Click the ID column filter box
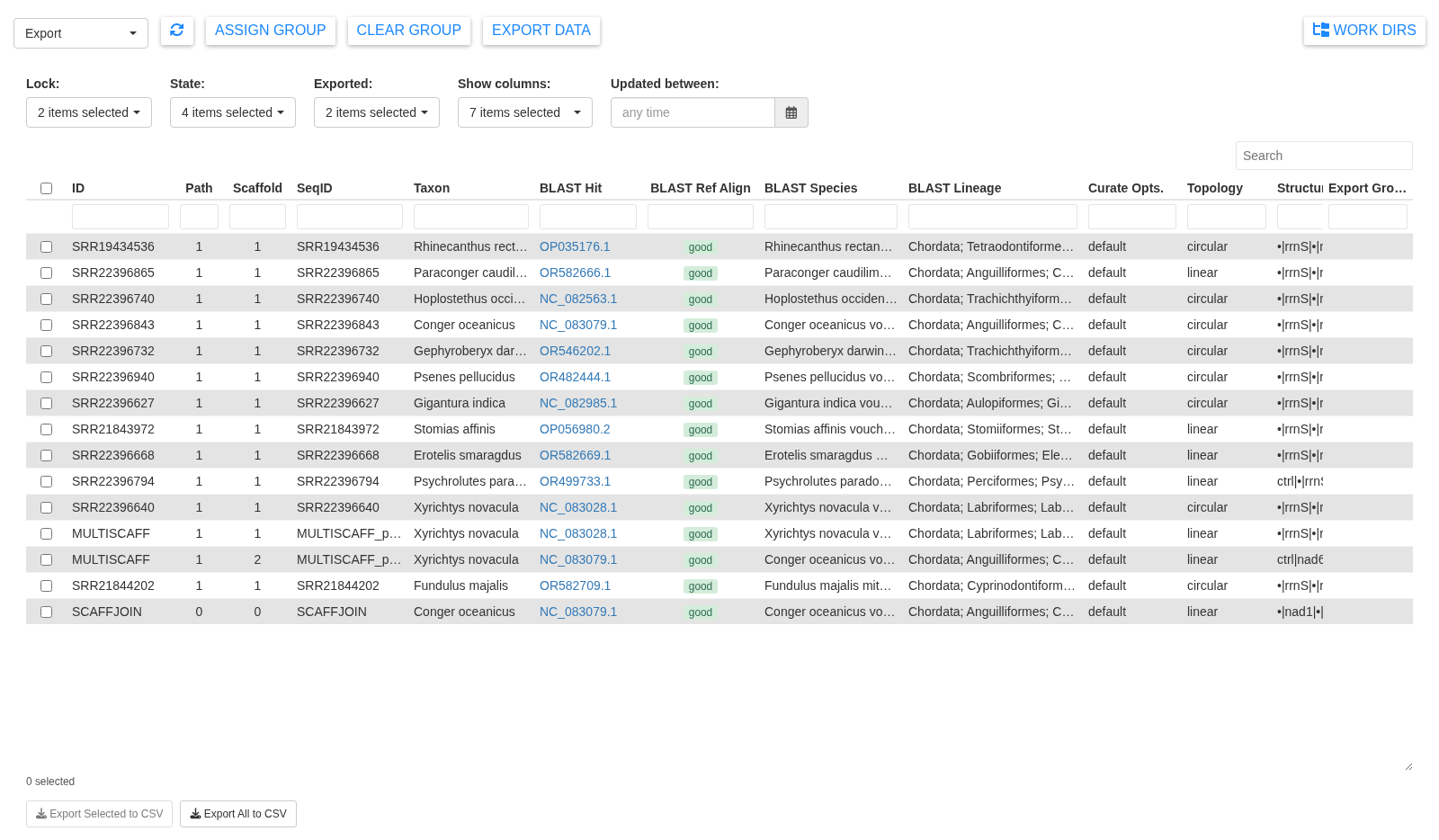Viewport: 1439px width, 840px height. (x=121, y=217)
